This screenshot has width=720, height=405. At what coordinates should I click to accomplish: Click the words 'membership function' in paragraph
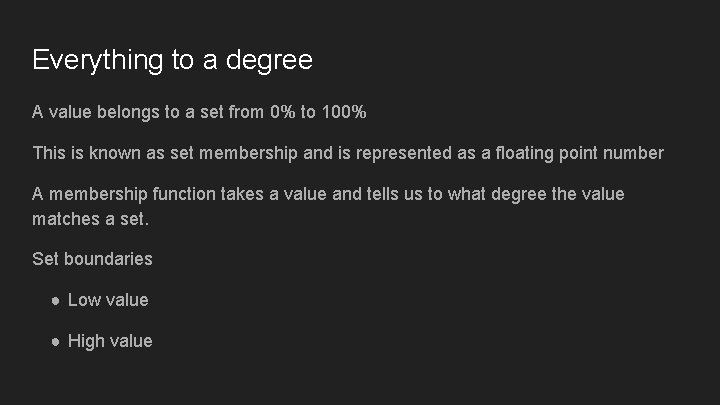tap(132, 194)
